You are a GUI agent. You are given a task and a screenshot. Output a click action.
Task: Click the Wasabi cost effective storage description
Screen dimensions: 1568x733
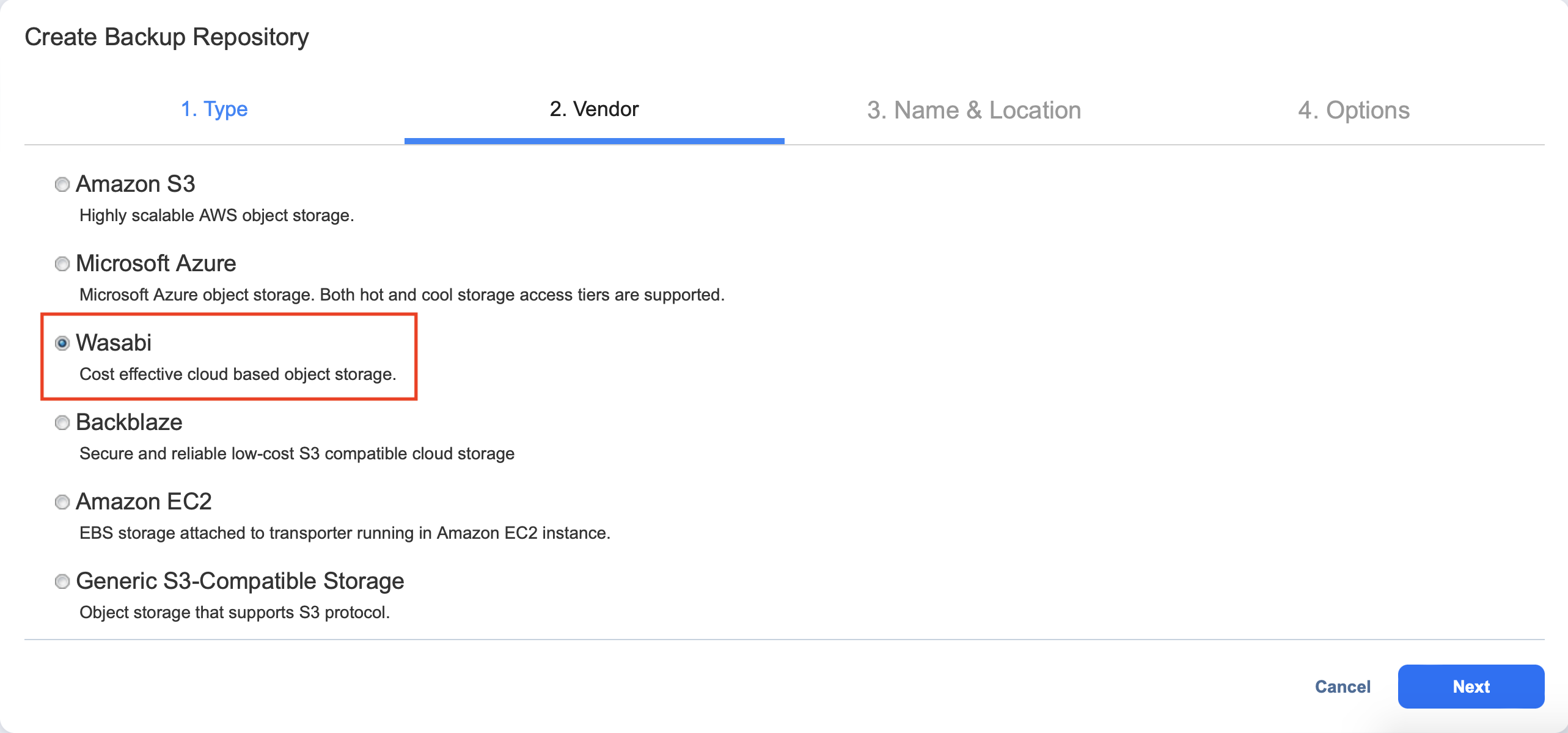click(238, 374)
